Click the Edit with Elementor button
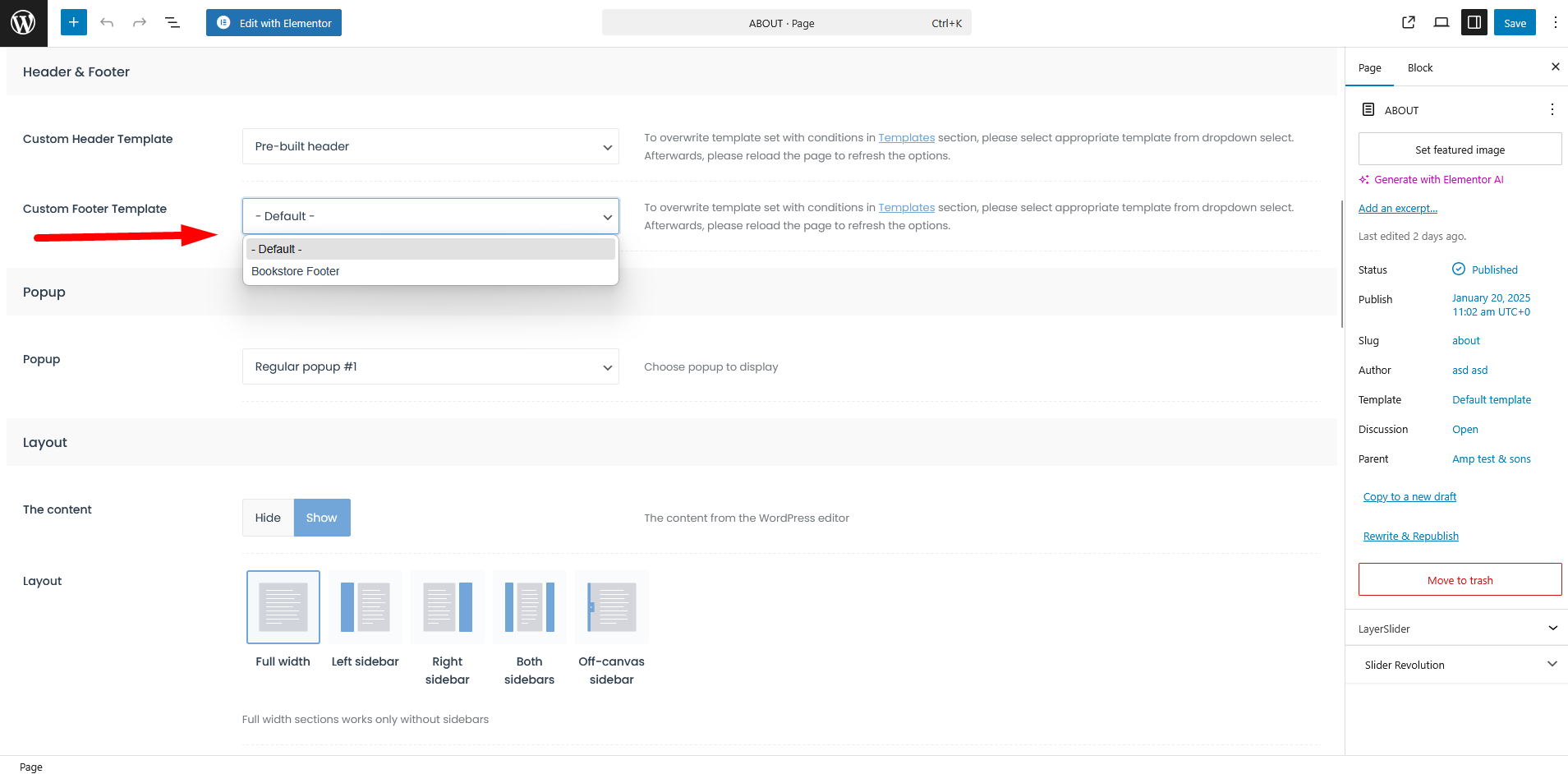 (274, 23)
